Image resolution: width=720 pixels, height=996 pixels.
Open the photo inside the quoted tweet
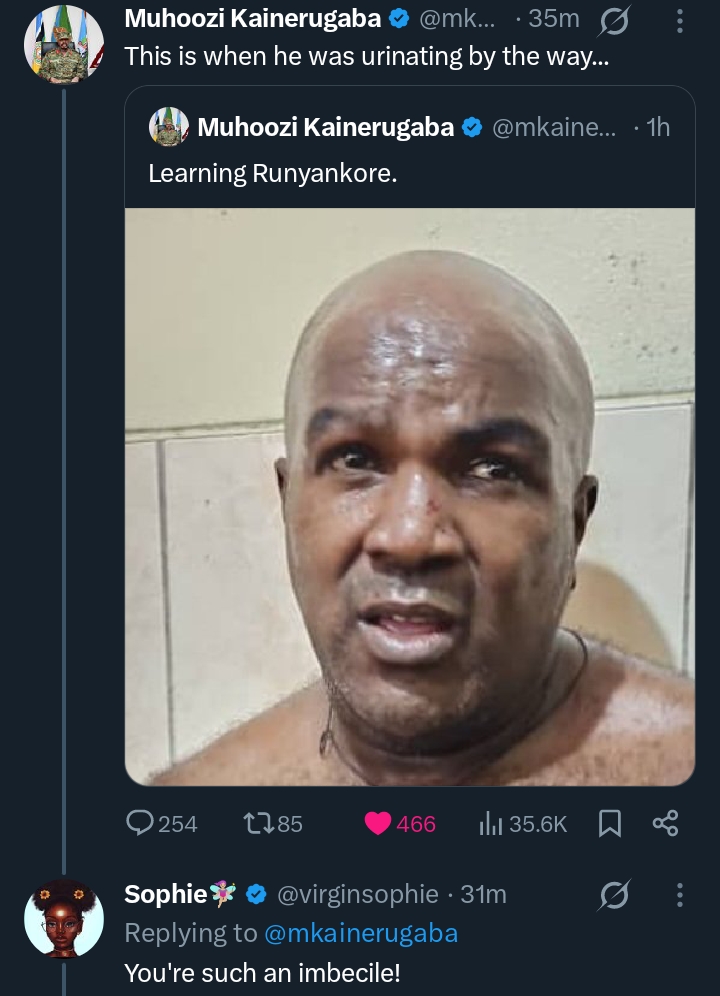[410, 495]
